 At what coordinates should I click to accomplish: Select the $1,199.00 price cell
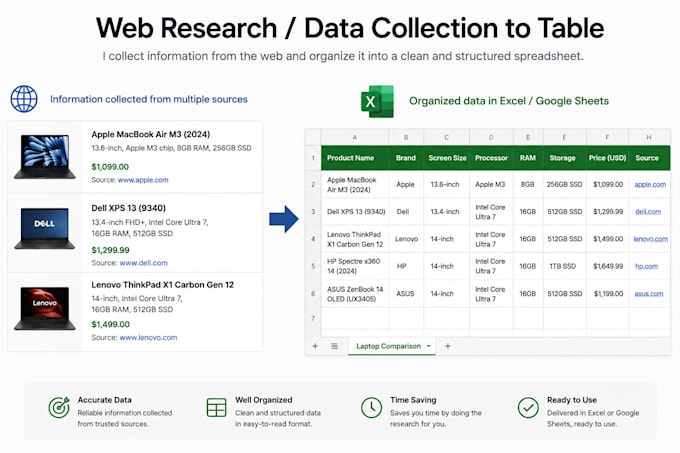[607, 293]
